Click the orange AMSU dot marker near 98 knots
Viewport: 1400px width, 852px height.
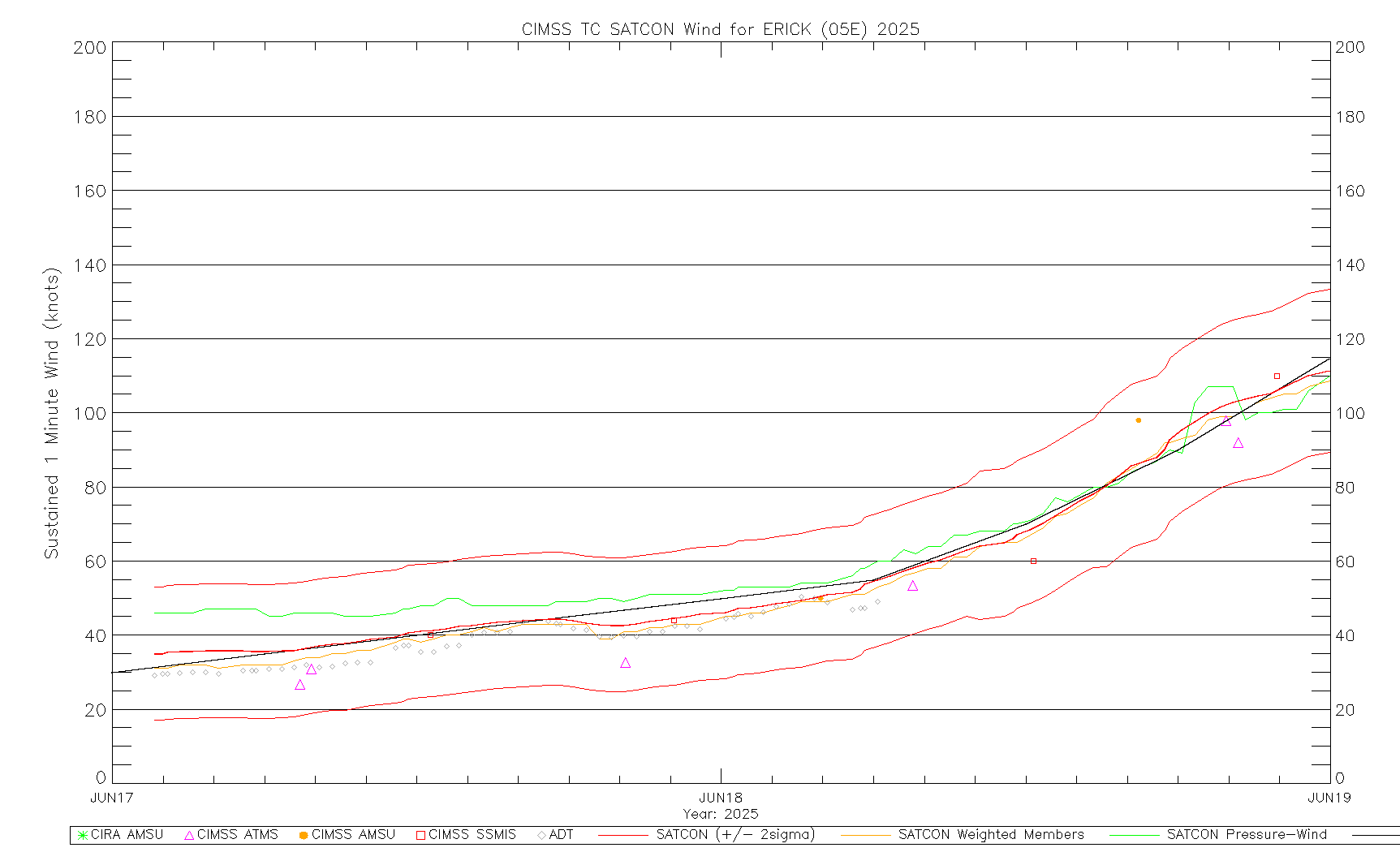click(1138, 420)
